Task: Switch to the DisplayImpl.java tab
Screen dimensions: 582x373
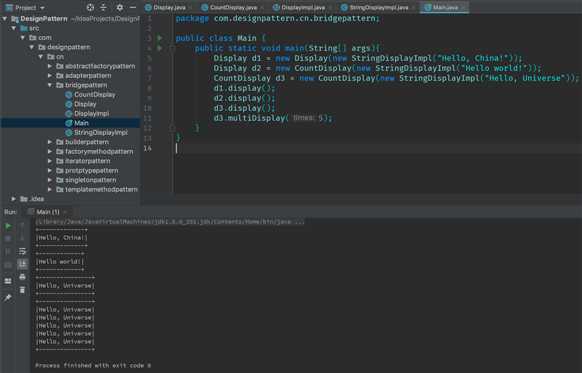Action: tap(302, 7)
